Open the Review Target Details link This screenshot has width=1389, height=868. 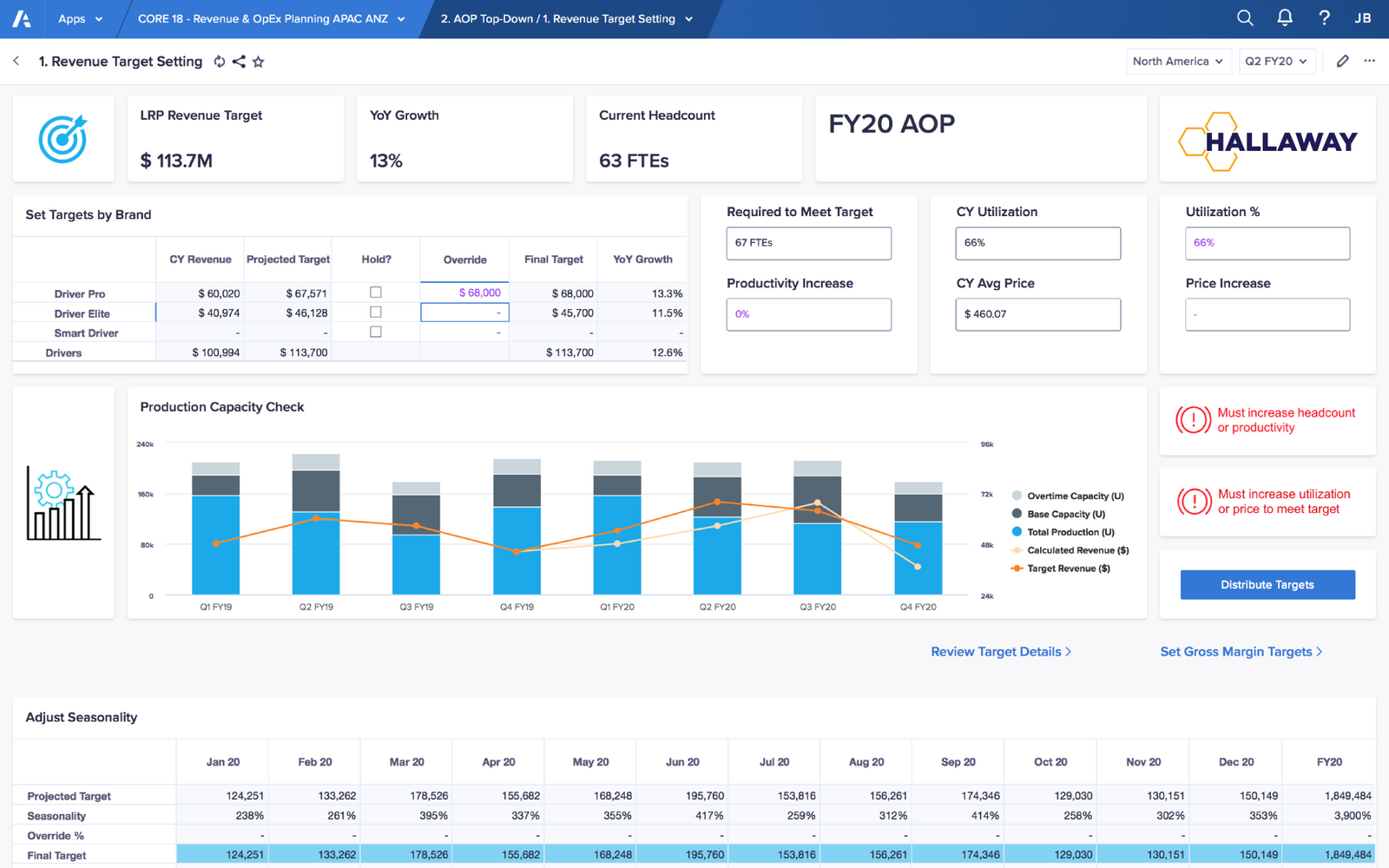(1000, 651)
